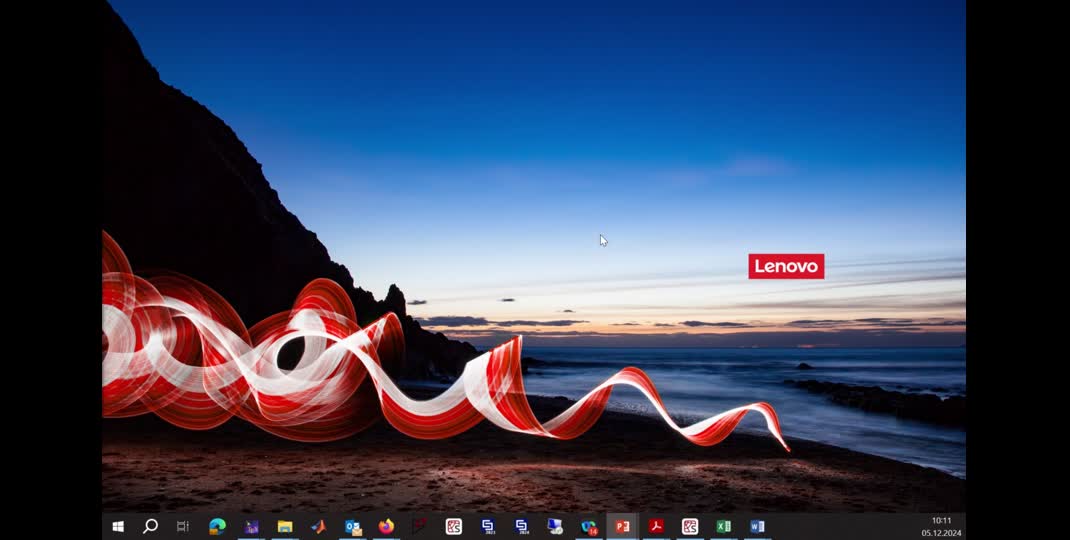
Task: Switch to Outlook in the taskbar
Action: pos(352,526)
